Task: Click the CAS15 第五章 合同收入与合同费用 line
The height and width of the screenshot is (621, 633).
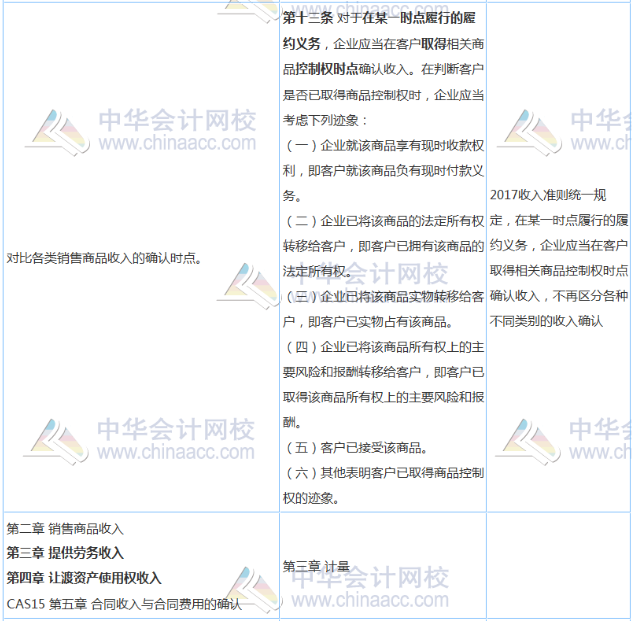Action: [x=124, y=603]
